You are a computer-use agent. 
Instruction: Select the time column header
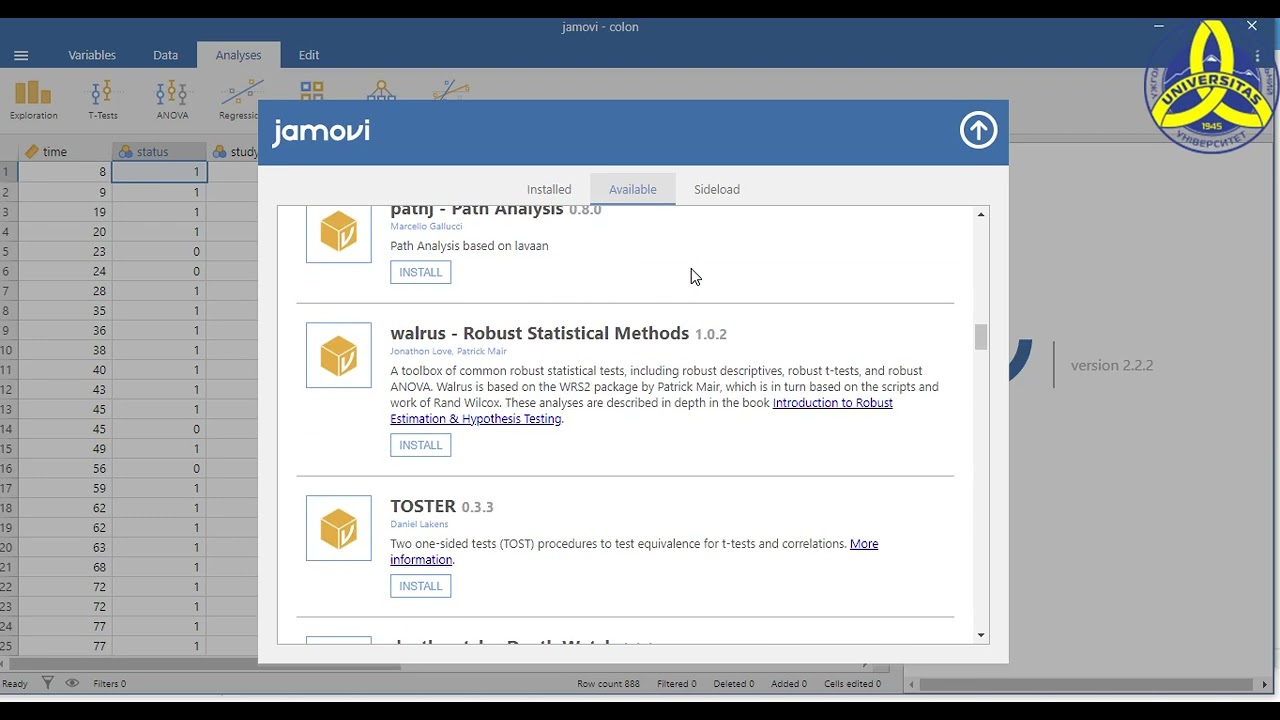coord(65,152)
